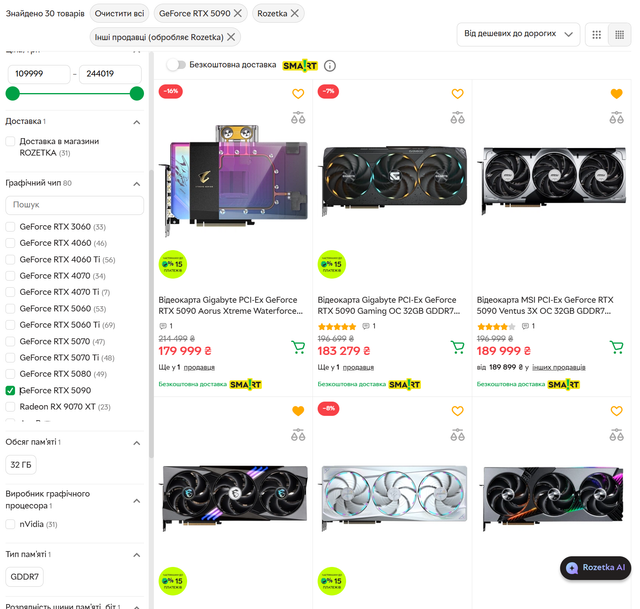Viewport: 640px width, 609px height.
Task: Check the GeForce RTX 5060 filter
Action: tap(10, 309)
